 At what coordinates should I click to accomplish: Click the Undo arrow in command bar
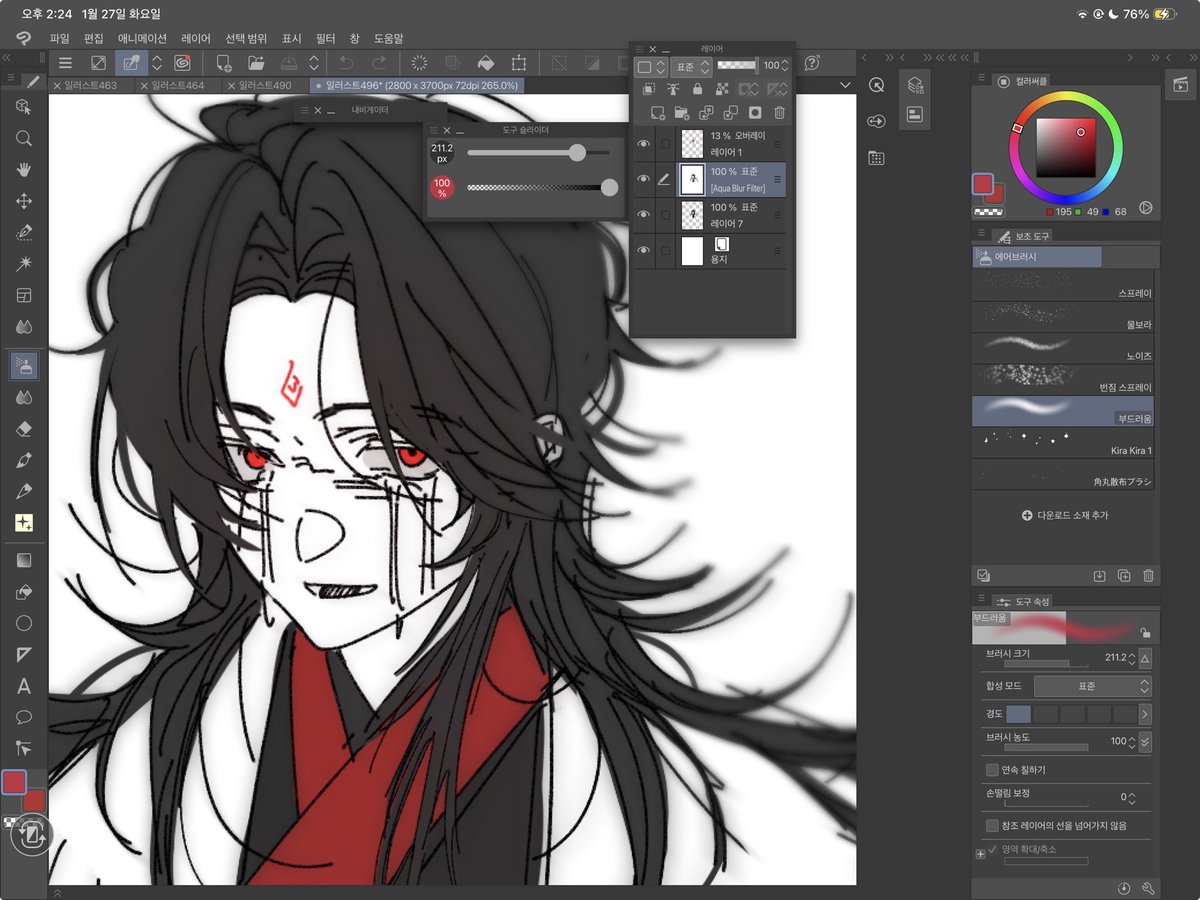pos(346,62)
